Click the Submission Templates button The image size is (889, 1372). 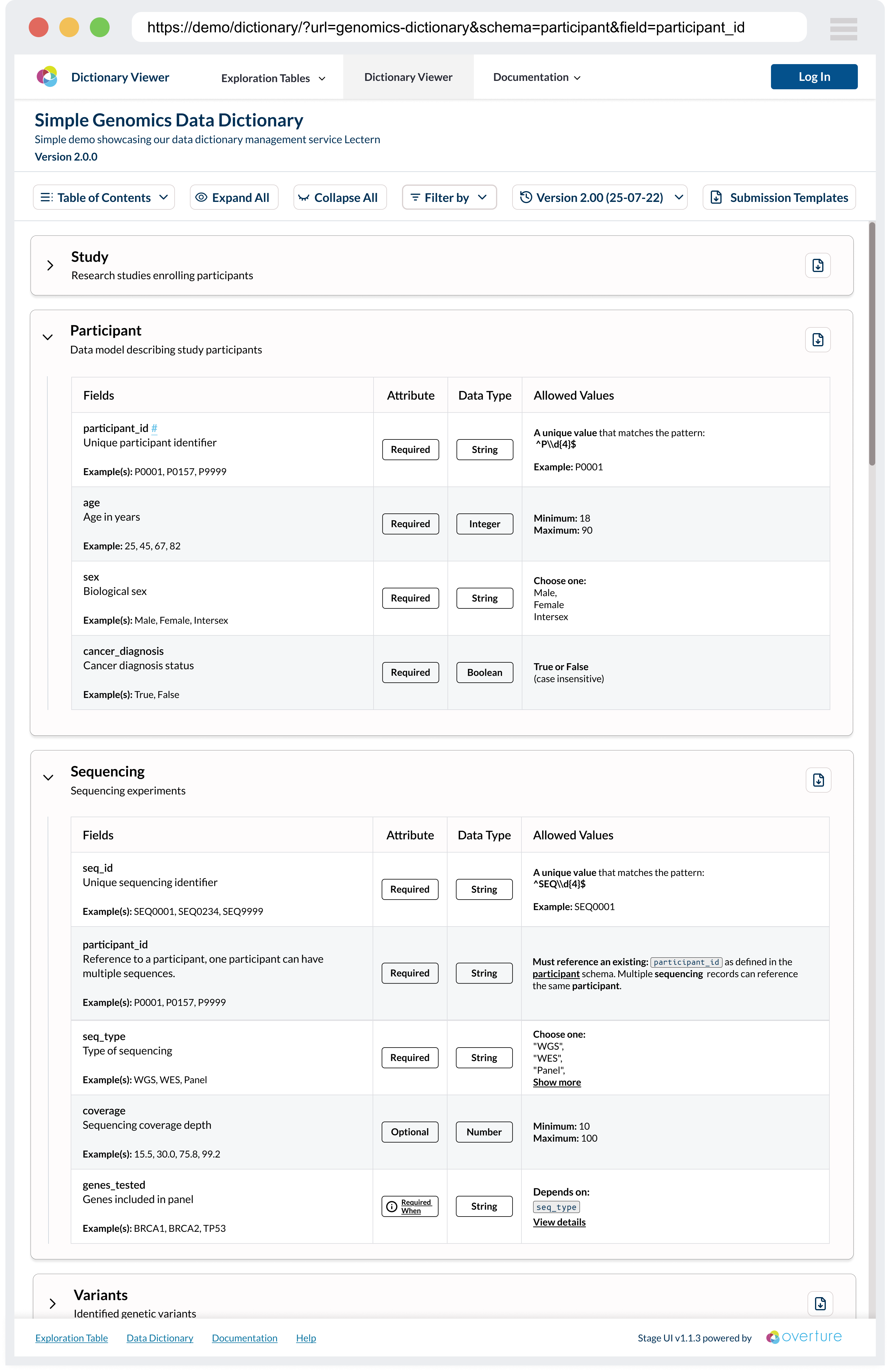point(778,197)
